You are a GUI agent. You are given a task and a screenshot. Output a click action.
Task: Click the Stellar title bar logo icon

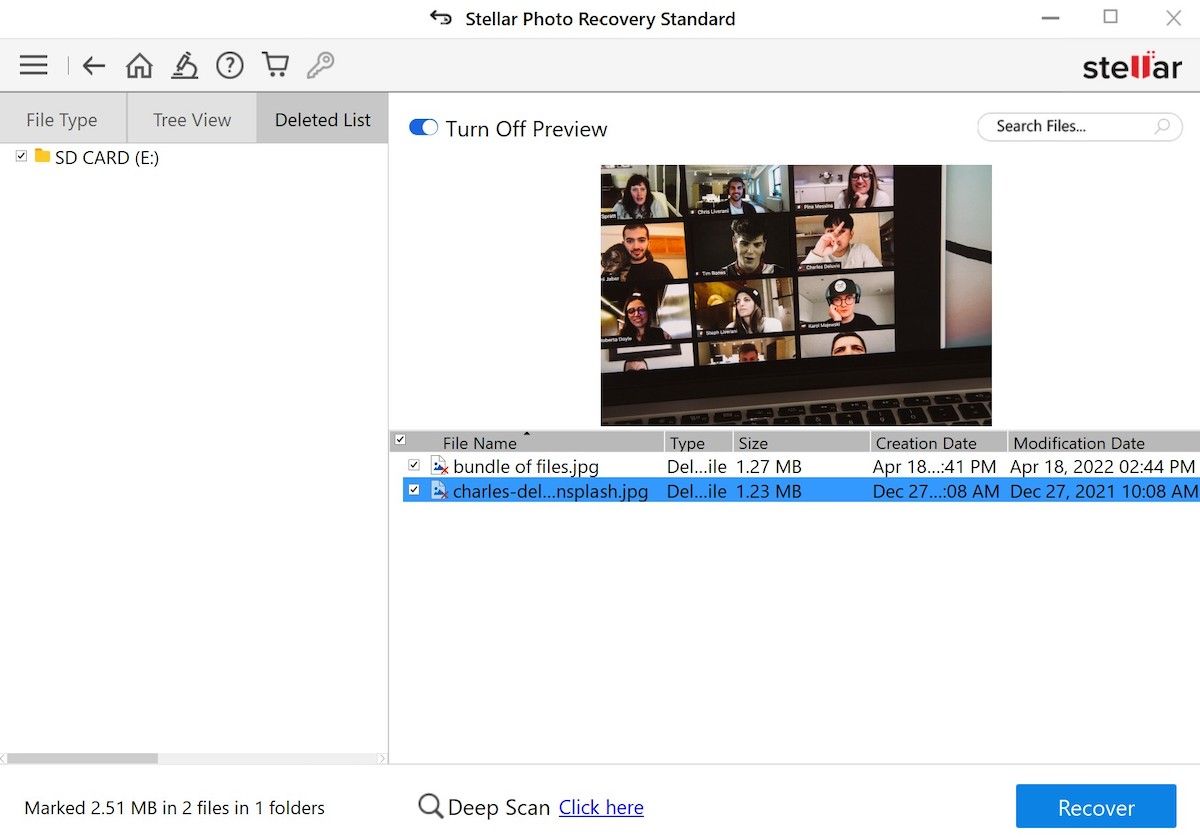441,18
